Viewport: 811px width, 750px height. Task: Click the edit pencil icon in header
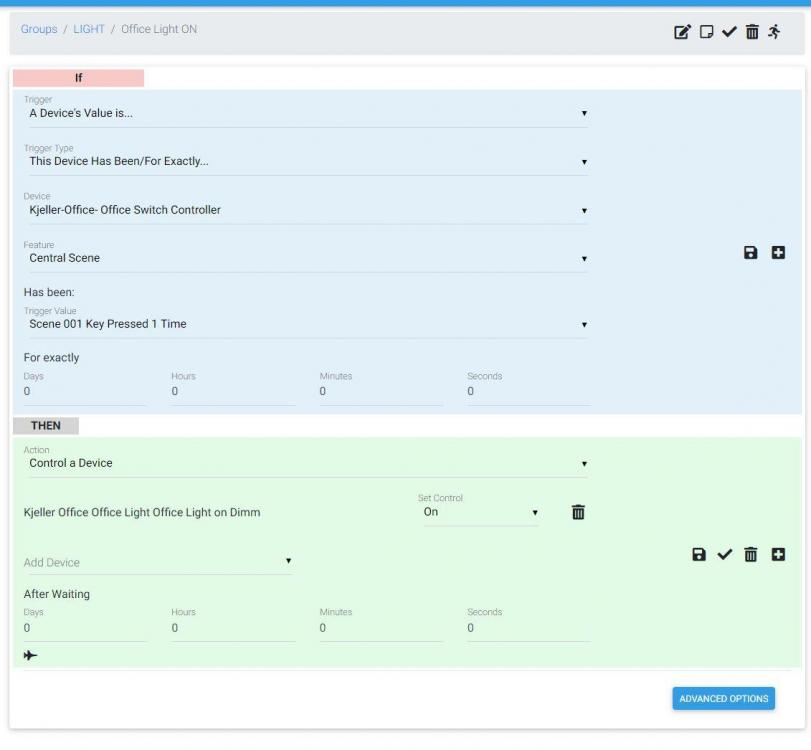coord(682,32)
